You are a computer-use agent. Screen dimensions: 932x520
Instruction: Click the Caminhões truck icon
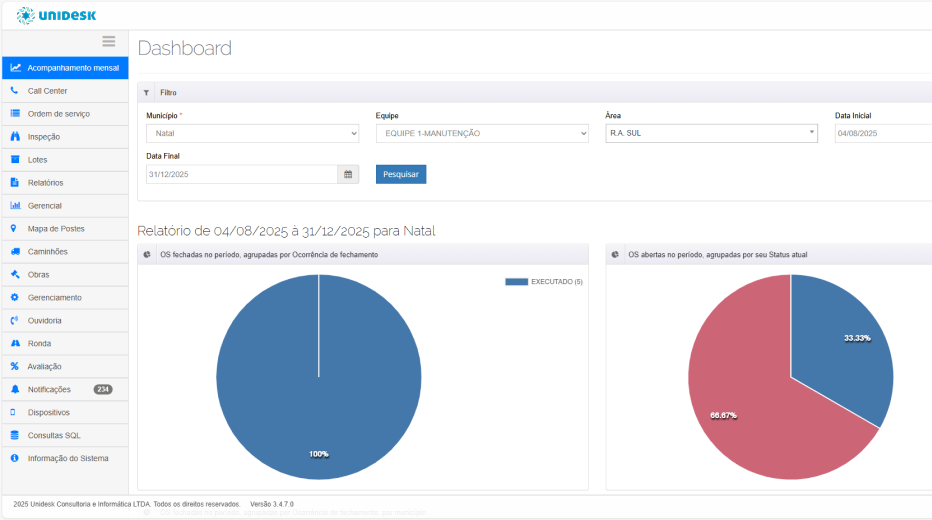point(15,252)
